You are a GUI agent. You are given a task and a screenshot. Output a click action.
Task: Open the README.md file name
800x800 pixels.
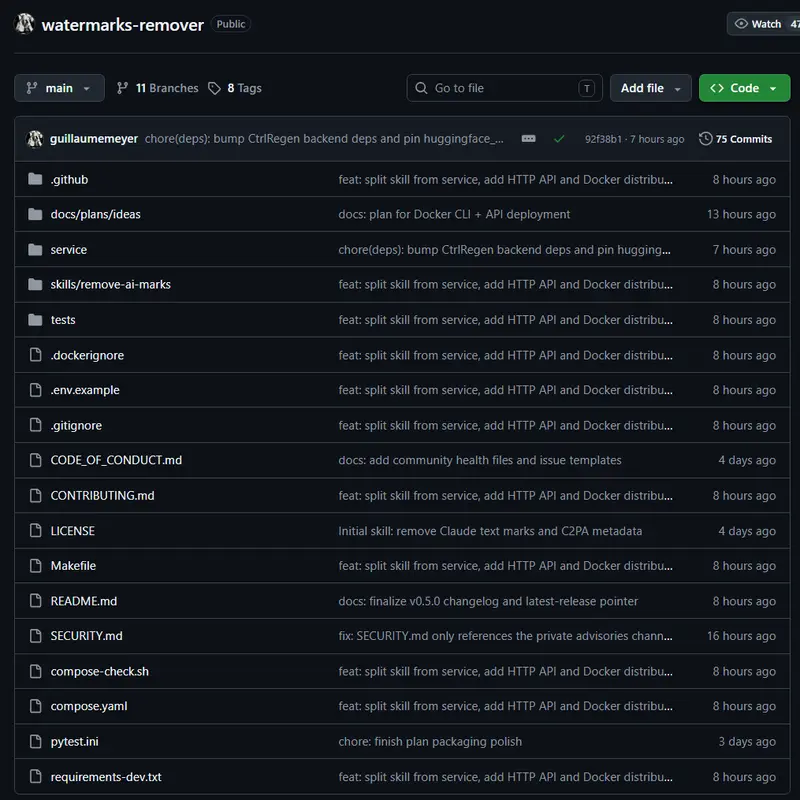84,601
